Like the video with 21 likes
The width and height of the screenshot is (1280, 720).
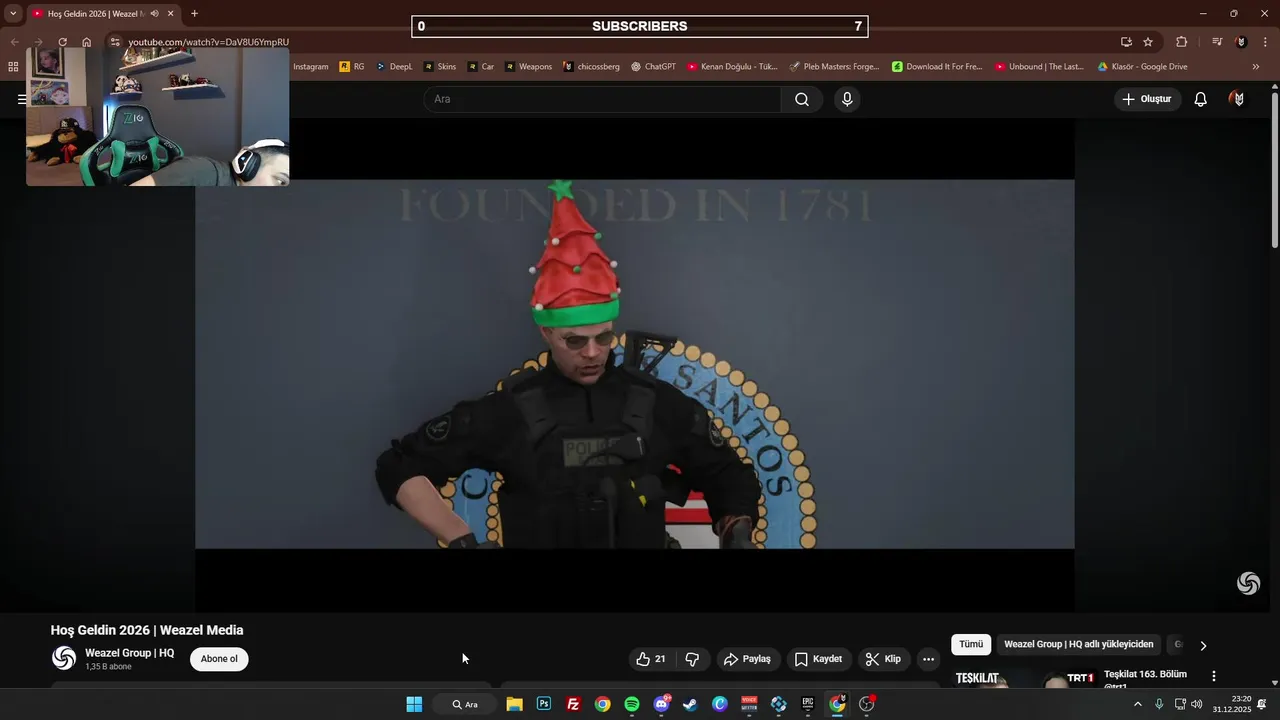650,659
